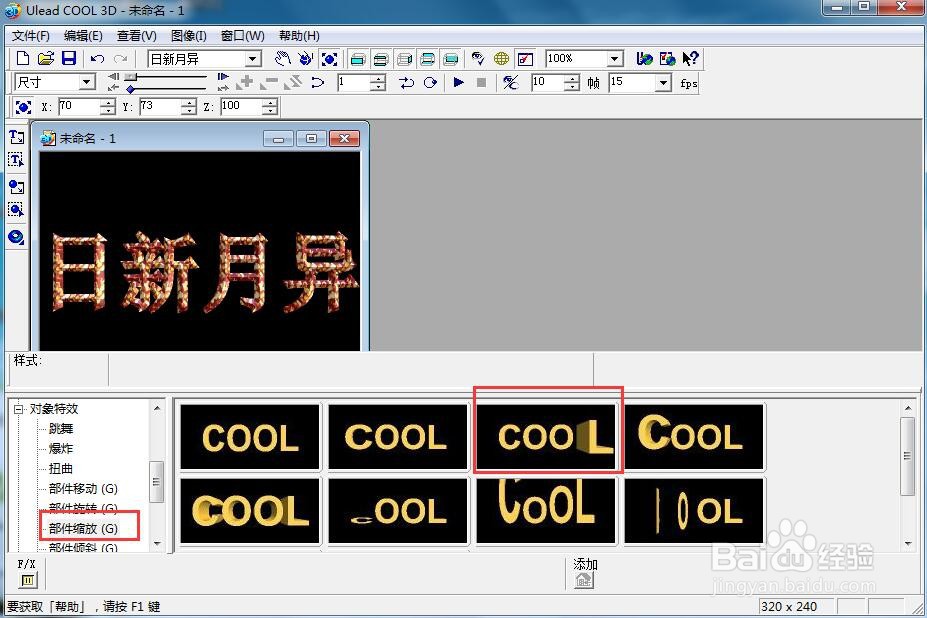927x618 pixels.
Task: Open the object list dropdown showing 日新月异
Action: pyautogui.click(x=253, y=59)
